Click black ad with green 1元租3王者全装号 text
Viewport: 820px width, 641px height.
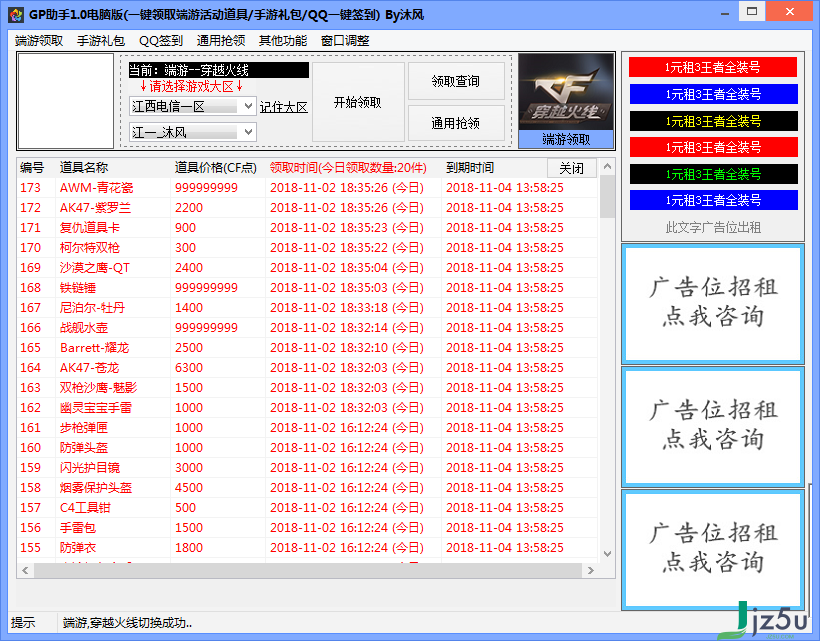pos(713,174)
